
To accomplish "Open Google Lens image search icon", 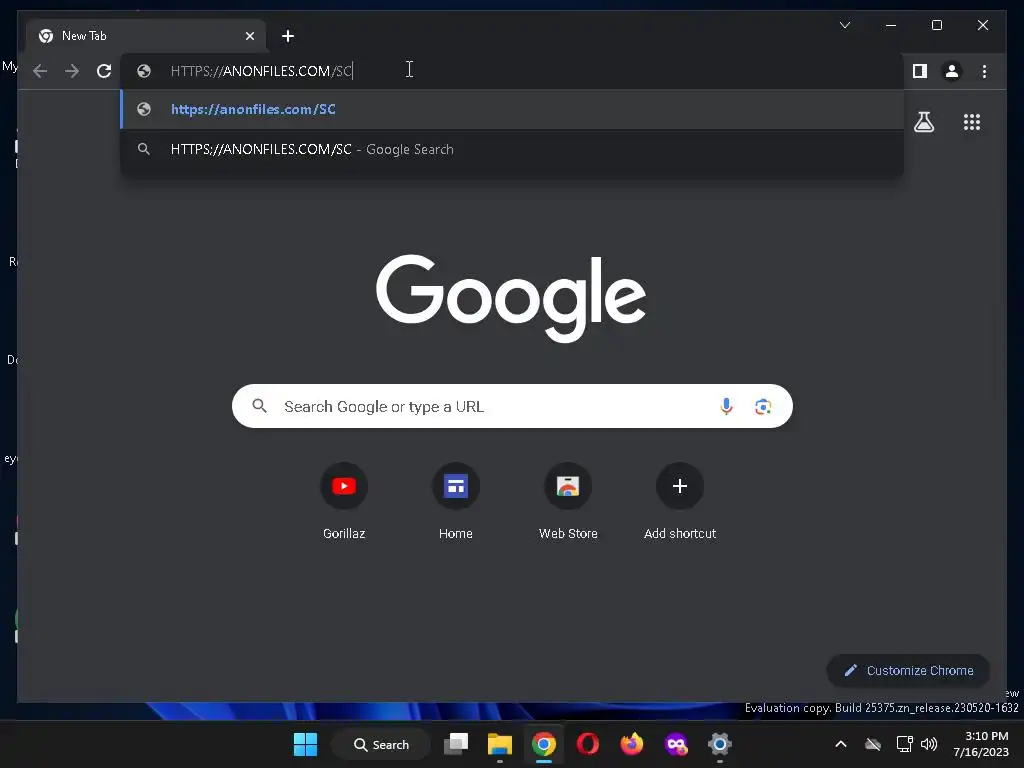I will [x=763, y=407].
